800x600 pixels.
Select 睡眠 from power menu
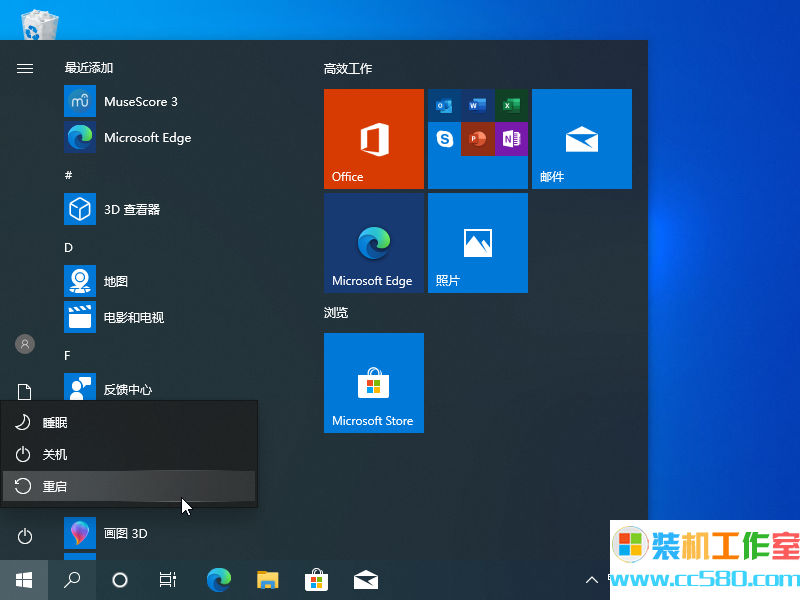click(x=129, y=422)
